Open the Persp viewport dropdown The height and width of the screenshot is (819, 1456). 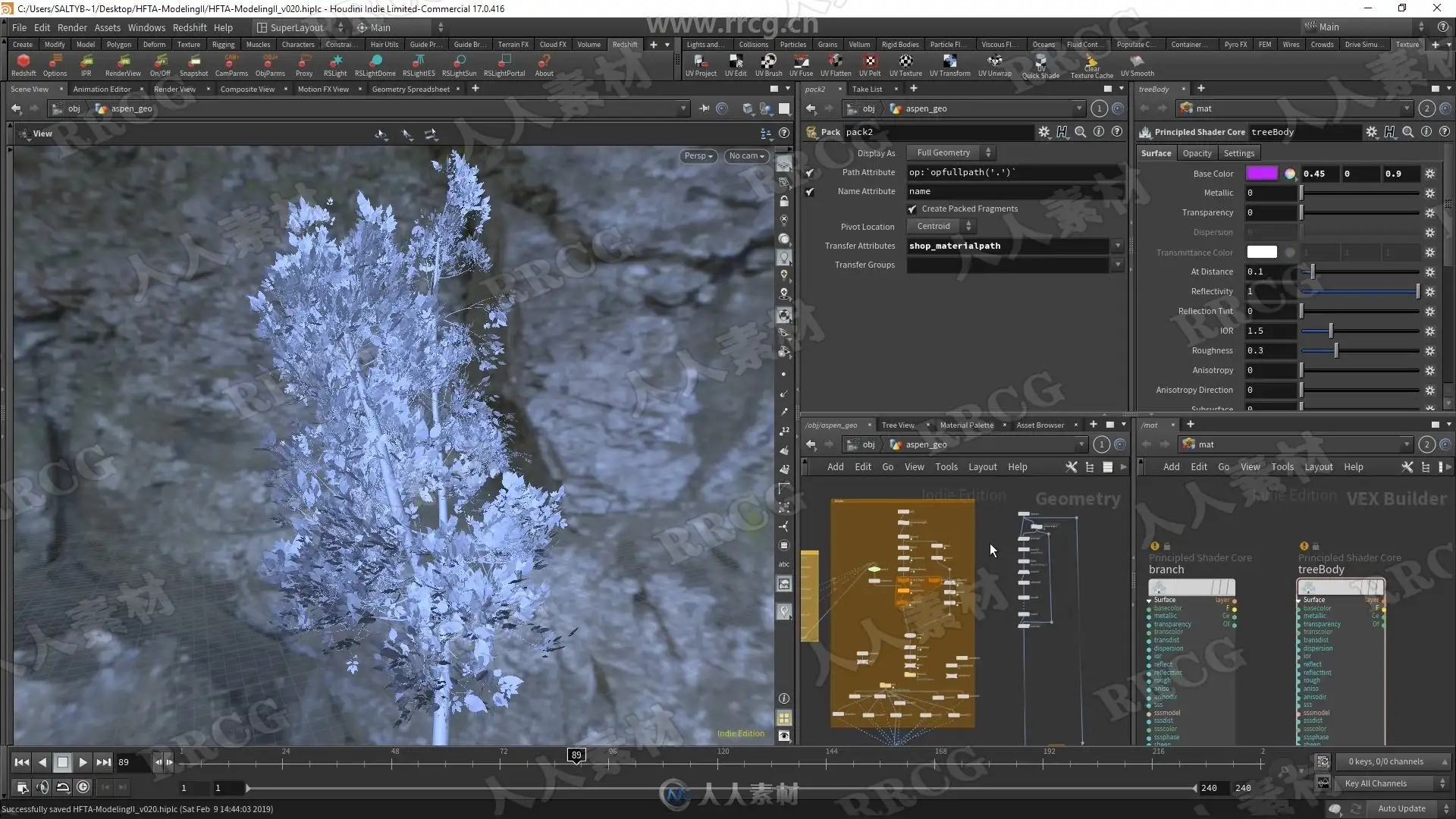[x=698, y=156]
